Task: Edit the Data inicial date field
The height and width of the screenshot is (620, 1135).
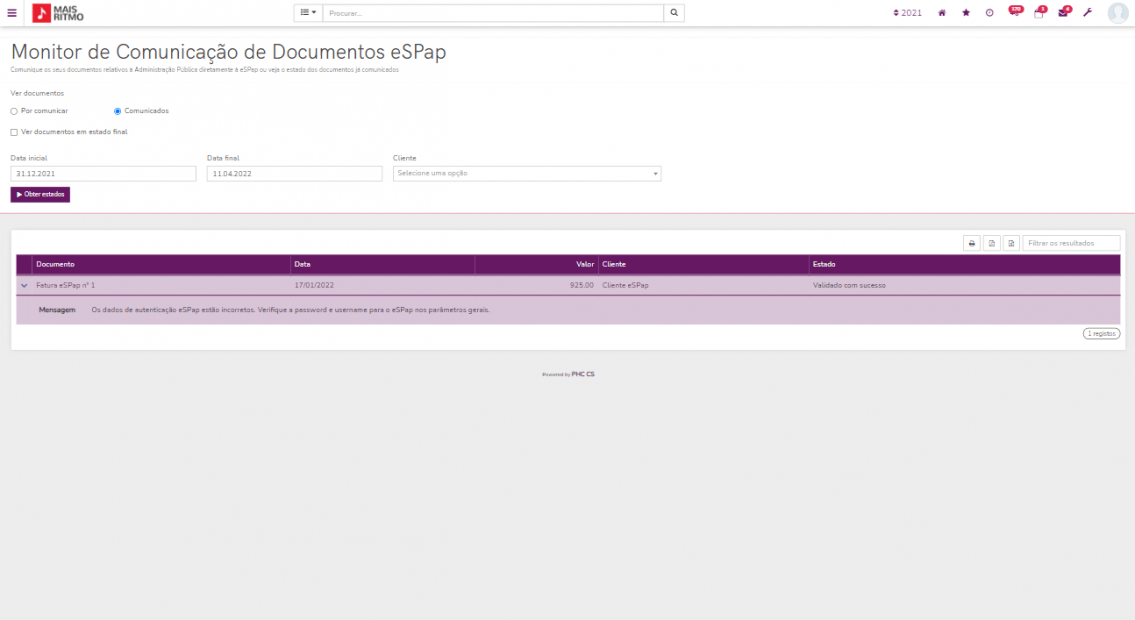Action: (x=103, y=174)
